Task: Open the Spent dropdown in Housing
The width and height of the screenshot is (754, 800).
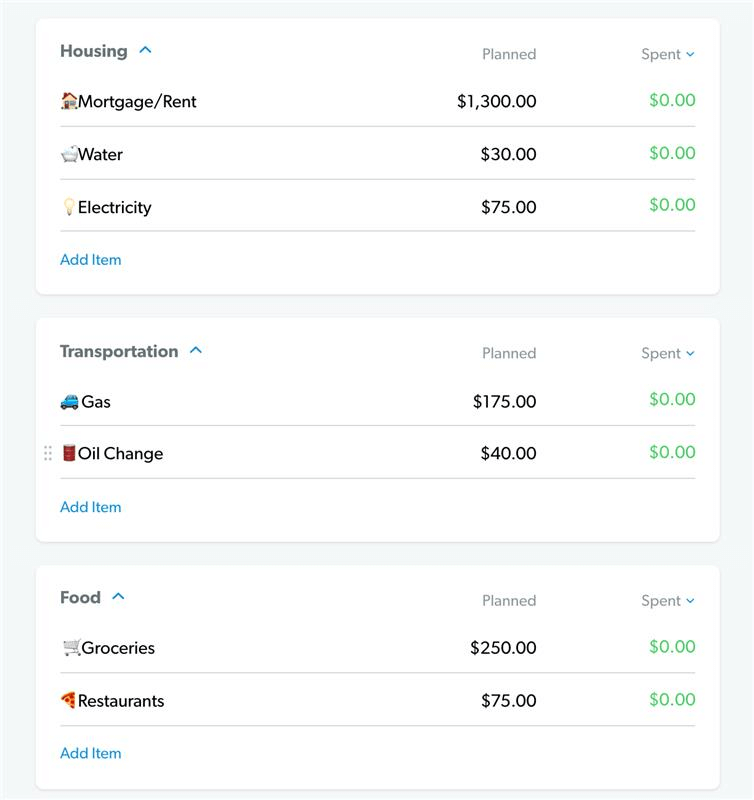Action: pos(668,54)
